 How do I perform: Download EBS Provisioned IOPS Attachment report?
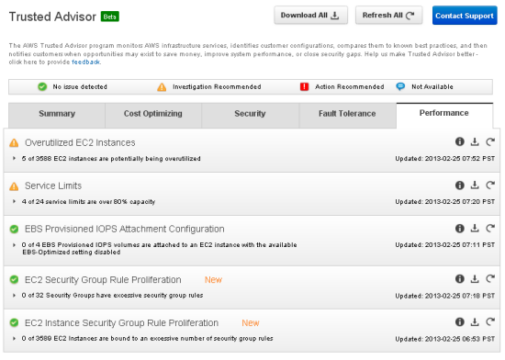tap(475, 228)
